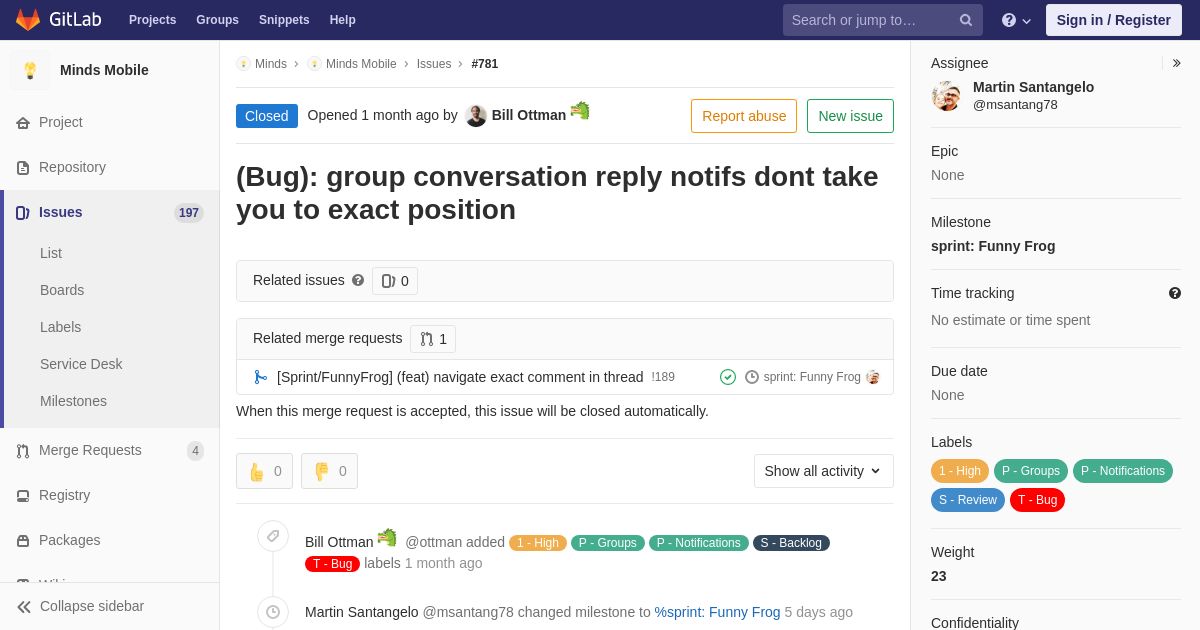
Task: Open Service Desk submenu item
Action: click(81, 364)
